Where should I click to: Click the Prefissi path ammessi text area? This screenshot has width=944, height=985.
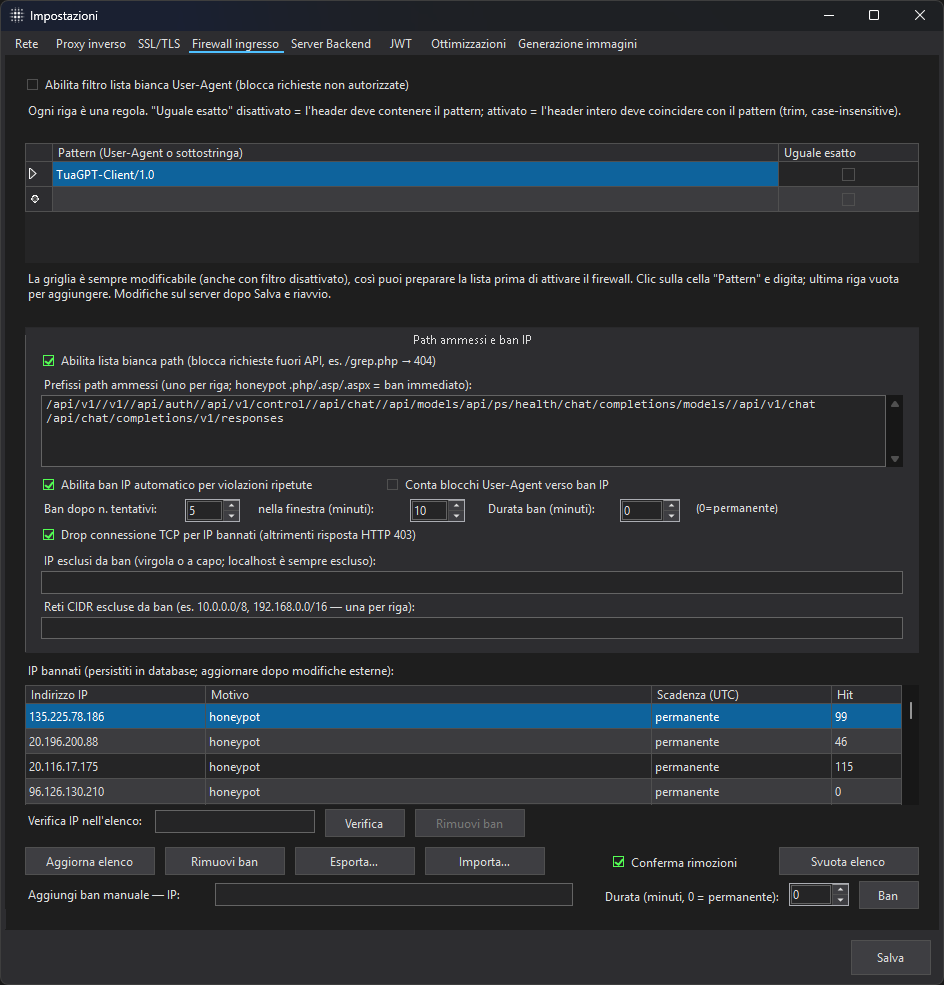tap(464, 431)
